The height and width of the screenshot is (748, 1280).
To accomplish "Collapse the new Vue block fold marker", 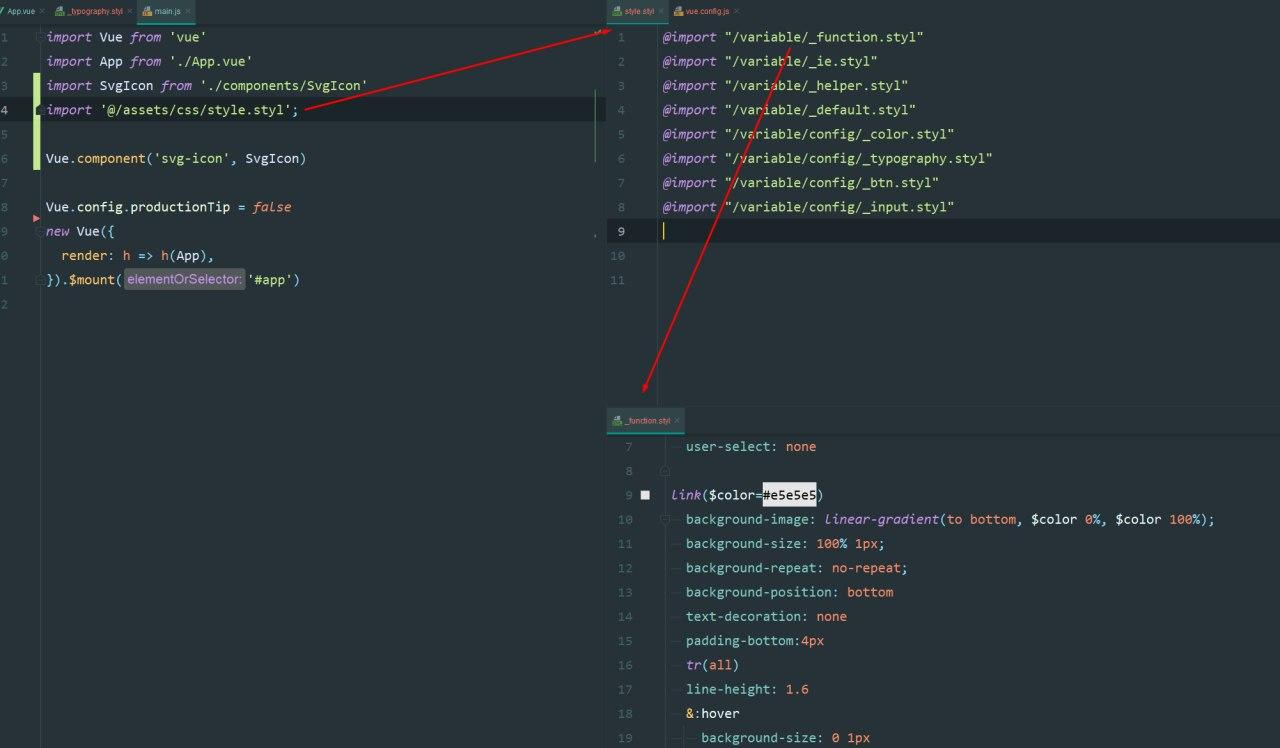I will (41, 231).
